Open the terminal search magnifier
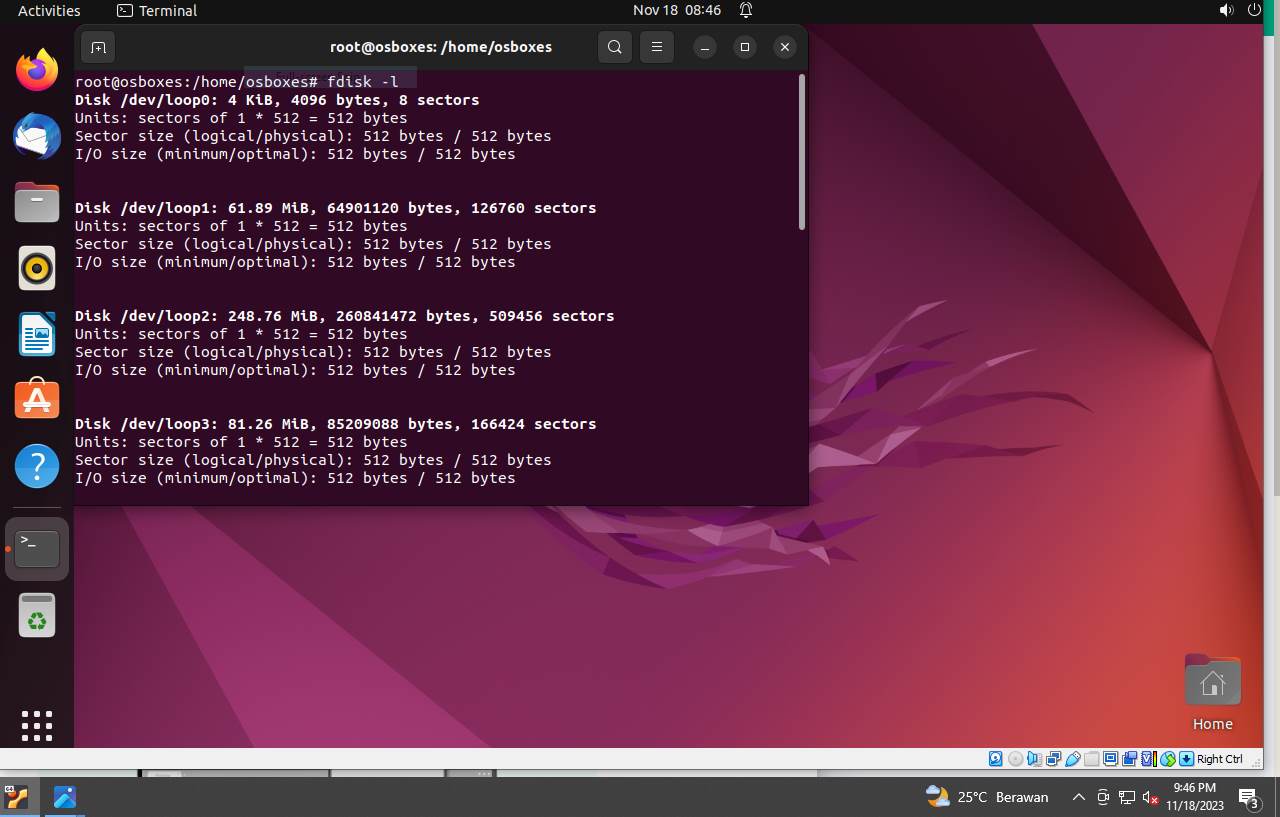 coord(615,47)
